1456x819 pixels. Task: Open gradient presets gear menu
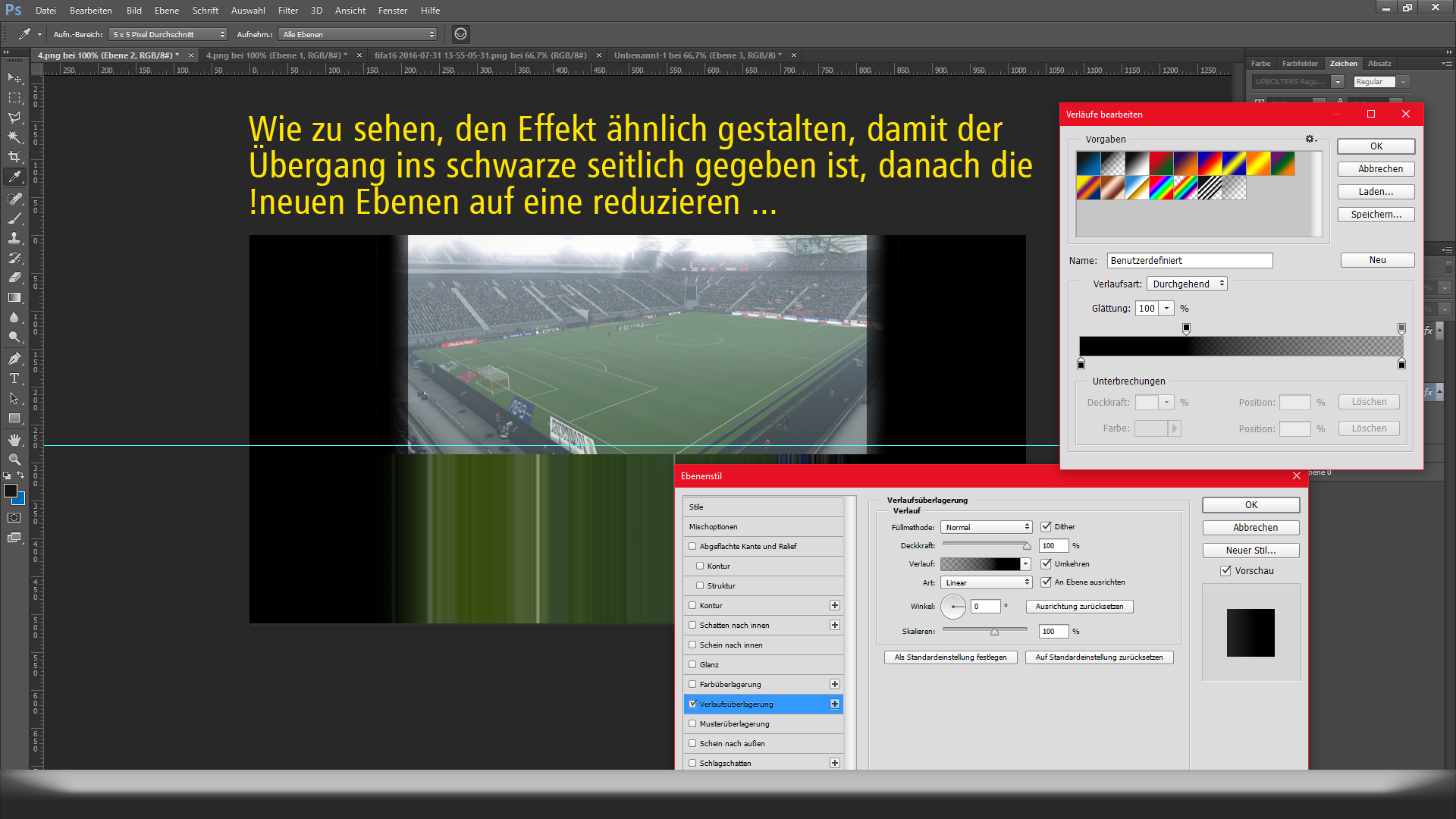(1310, 139)
